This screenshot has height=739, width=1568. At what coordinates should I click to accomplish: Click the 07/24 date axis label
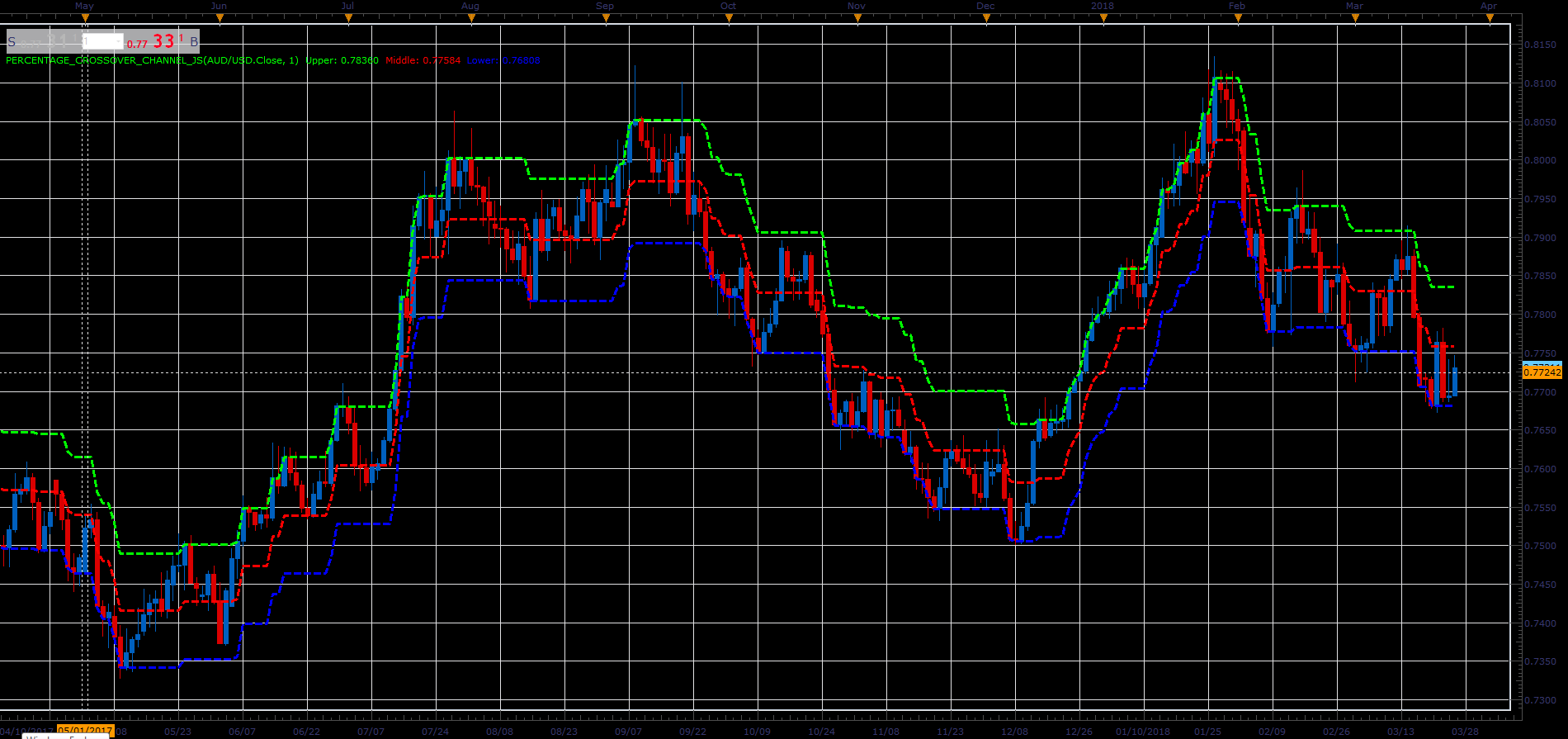(x=435, y=732)
